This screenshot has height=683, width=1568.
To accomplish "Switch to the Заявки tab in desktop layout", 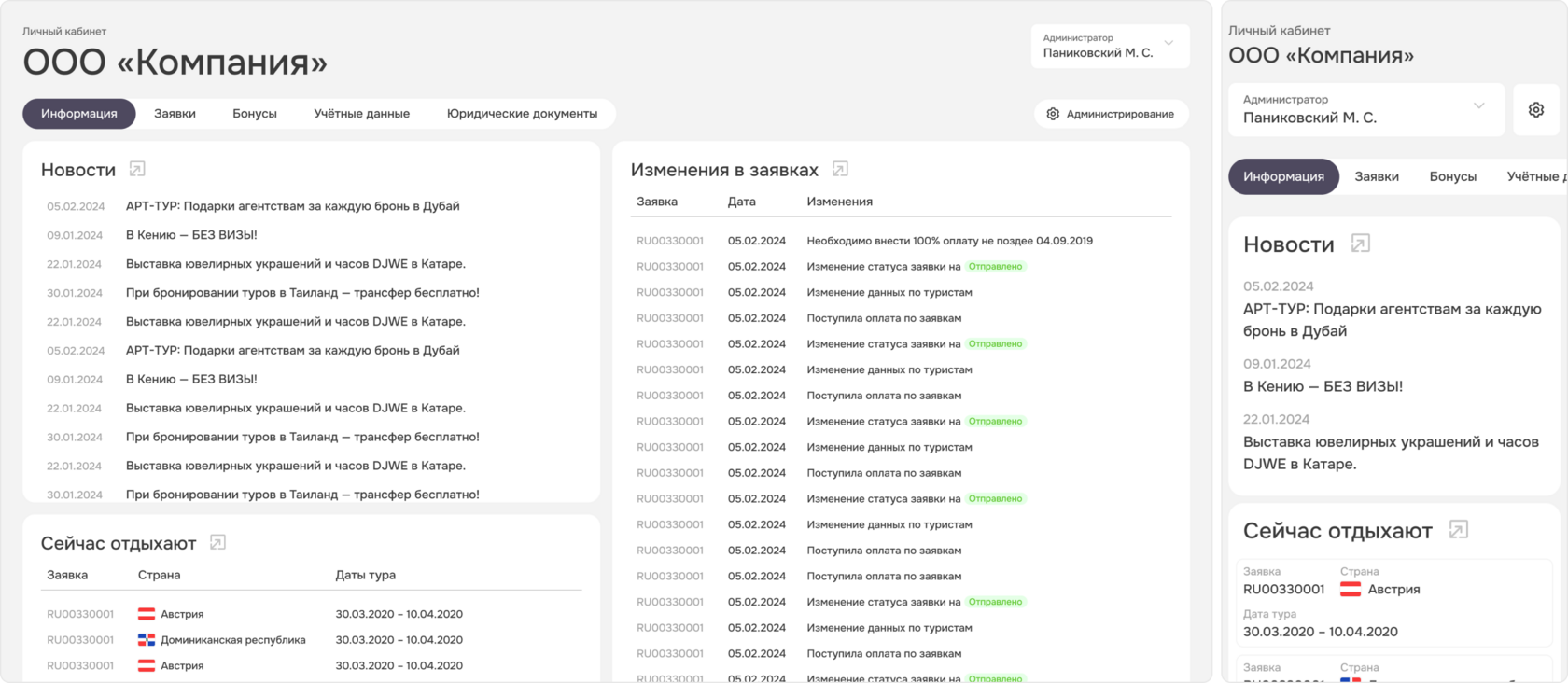I will (175, 114).
